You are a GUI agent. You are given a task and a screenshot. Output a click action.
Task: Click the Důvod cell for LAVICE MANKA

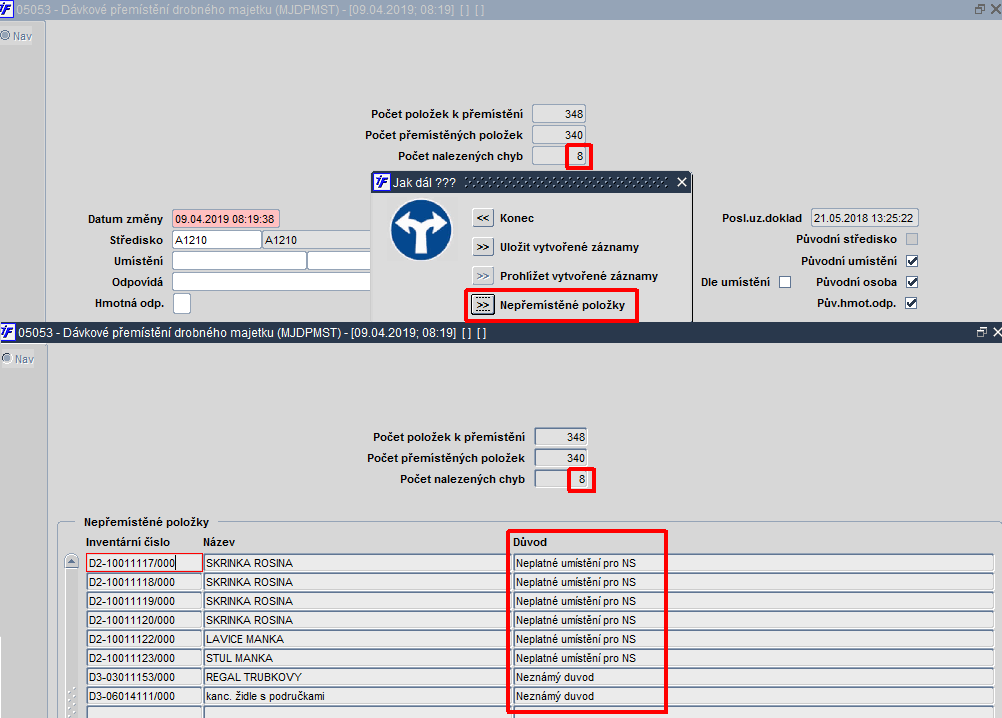coord(753,639)
